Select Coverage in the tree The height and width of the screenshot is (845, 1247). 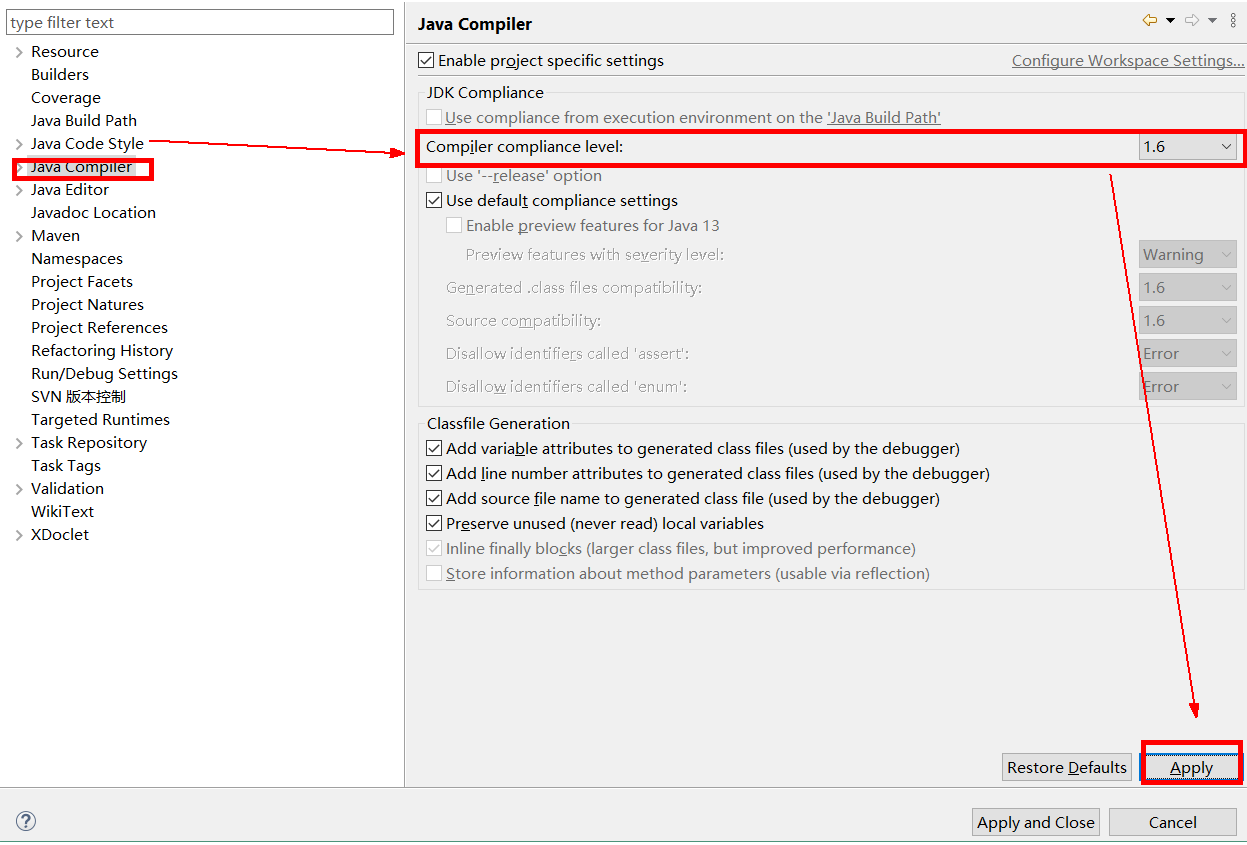pos(66,98)
